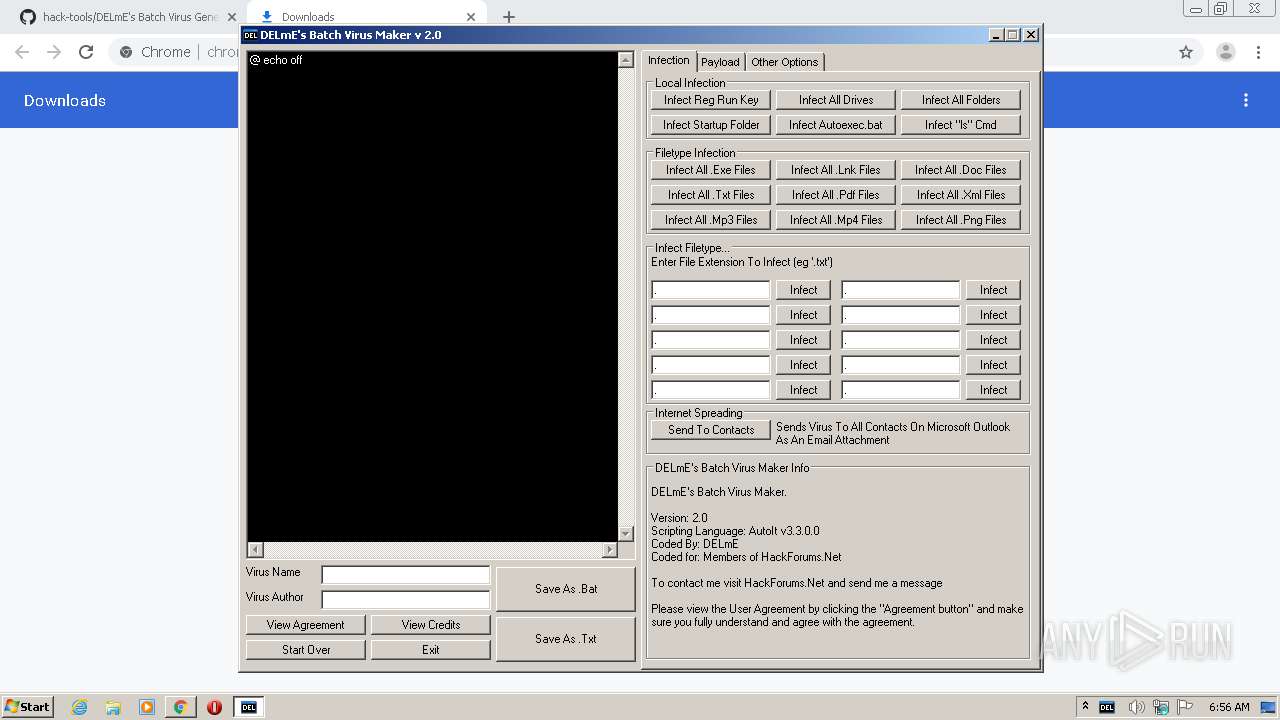Click the Exit button
Viewport: 1280px width, 720px height.
(431, 650)
